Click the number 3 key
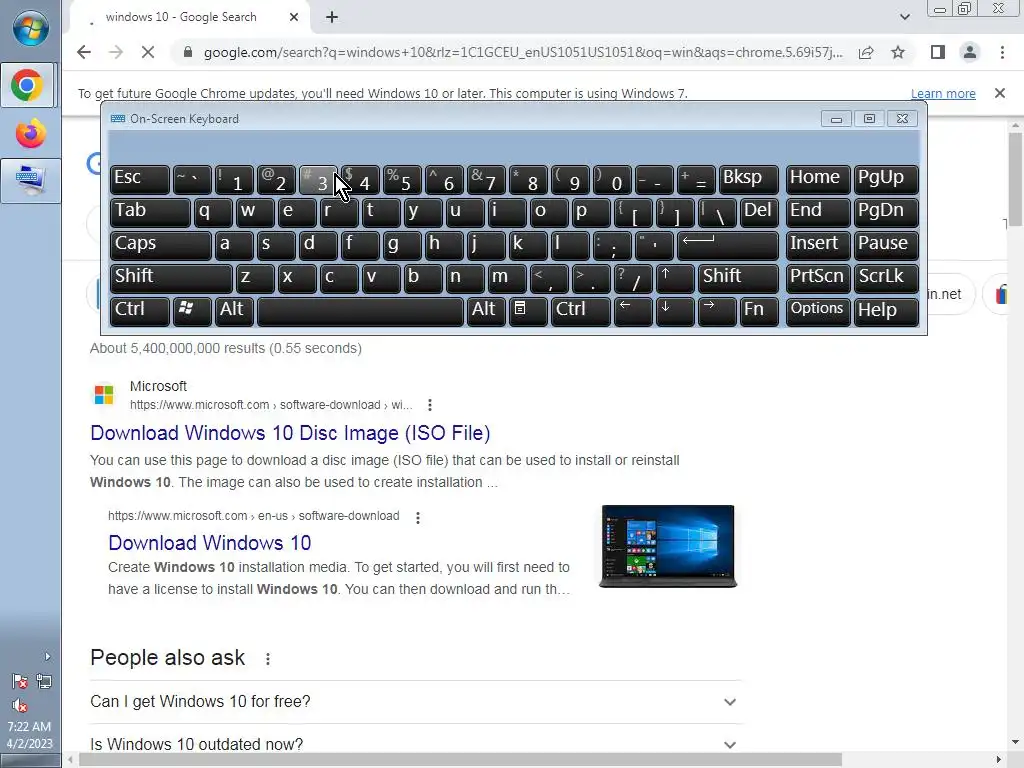The height and width of the screenshot is (768, 1024). (x=318, y=179)
